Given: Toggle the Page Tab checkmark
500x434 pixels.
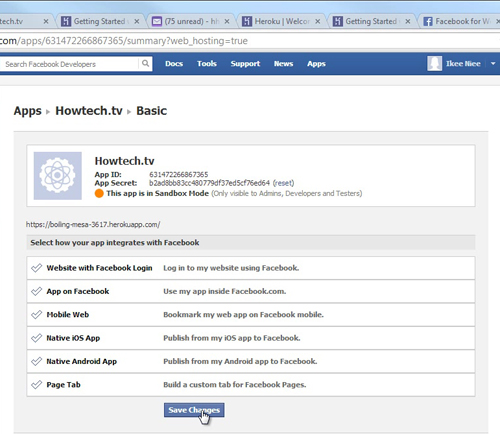Looking at the screenshot, I should tap(36, 384).
